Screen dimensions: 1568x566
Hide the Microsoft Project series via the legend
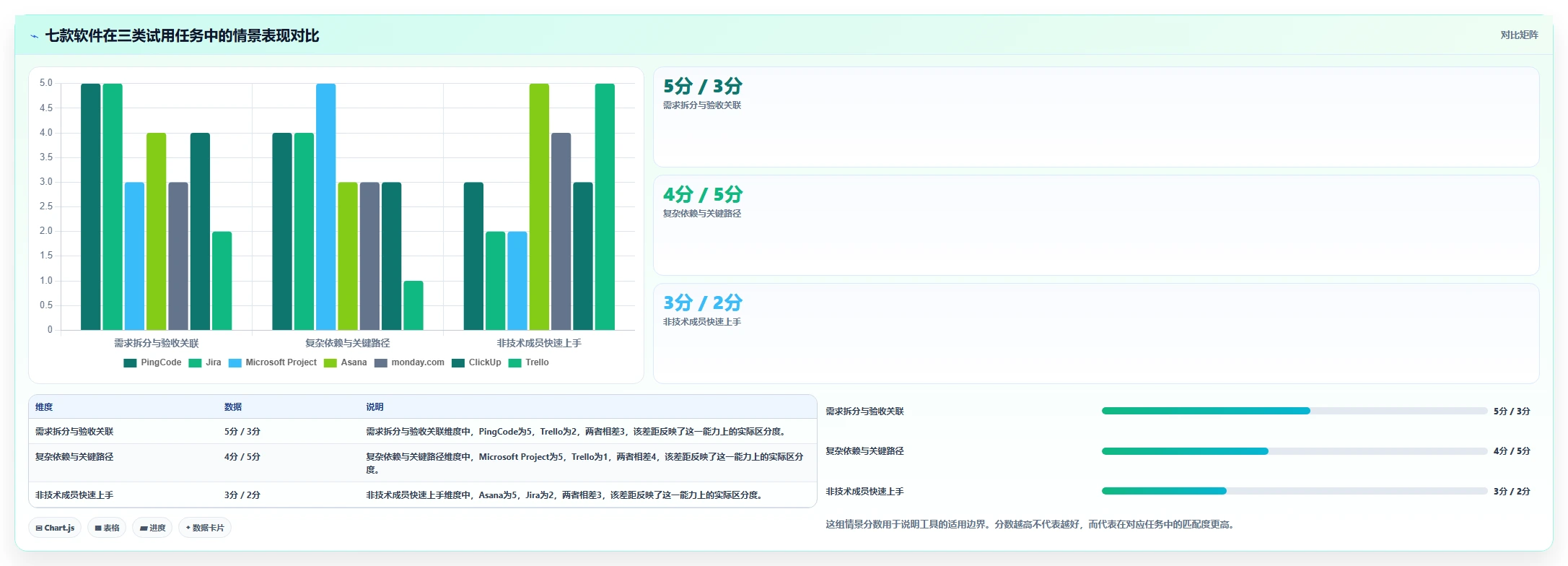click(273, 362)
